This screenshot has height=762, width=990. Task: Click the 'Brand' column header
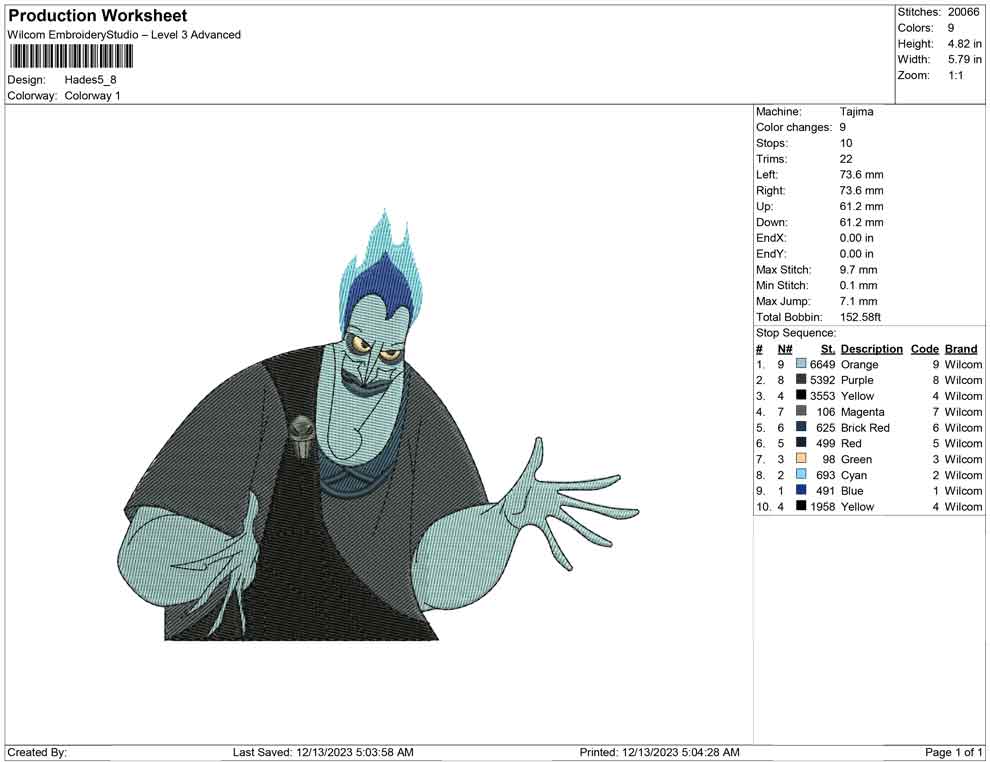[x=961, y=349]
